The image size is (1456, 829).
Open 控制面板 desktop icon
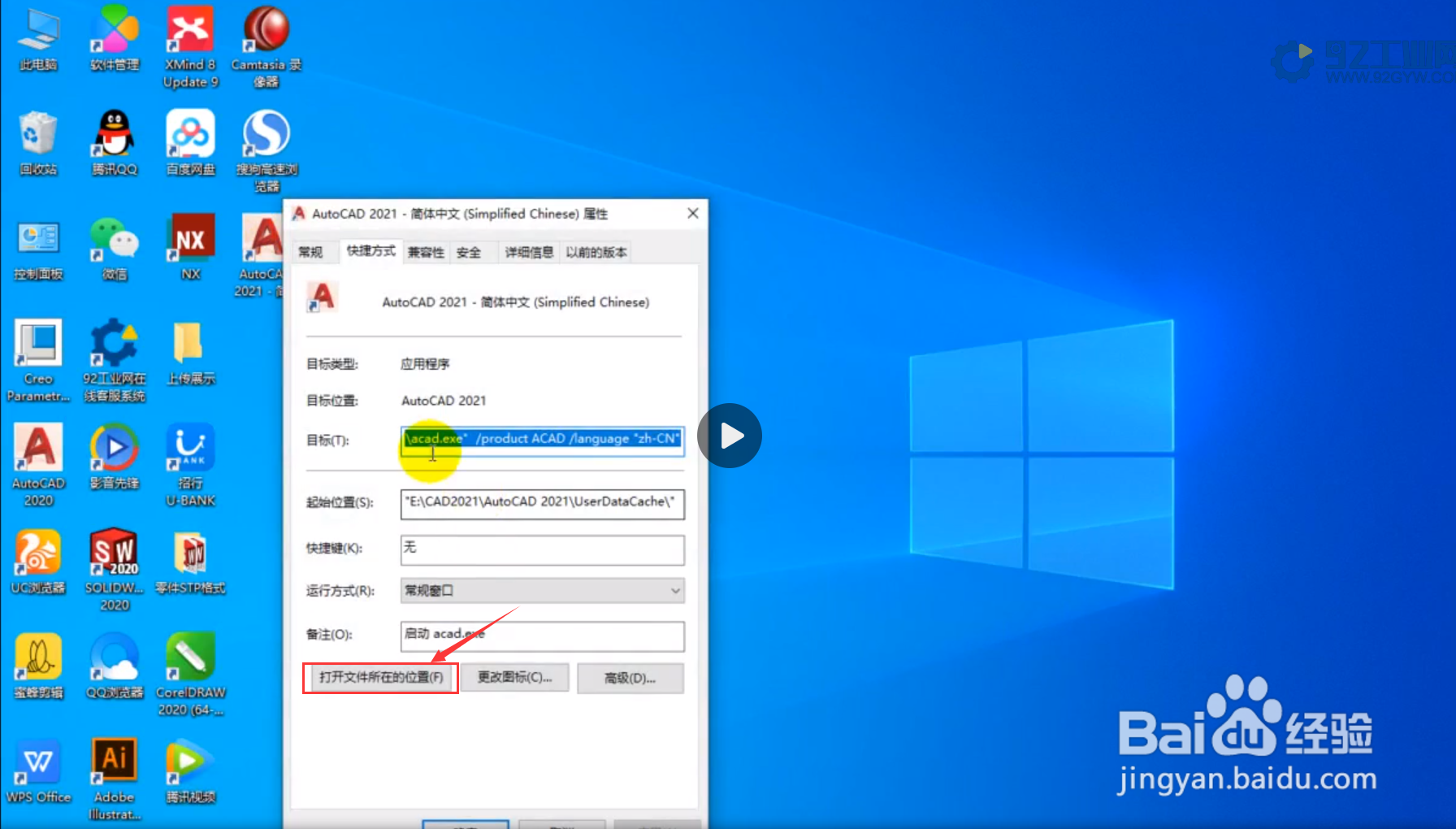[x=38, y=249]
